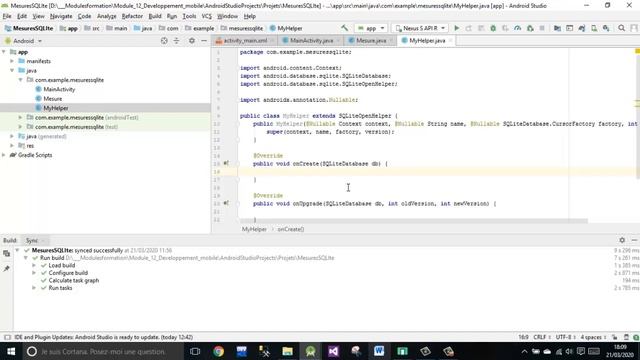Viewport: 640px width, 360px height.
Task: Click the toggle view icon in Build panel
Action: (x=7, y=253)
